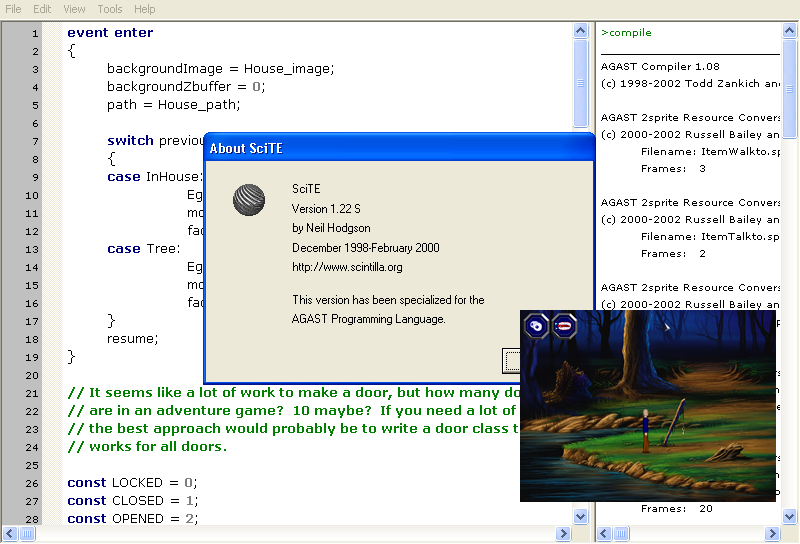
Task: Open the View menu
Action: pos(74,9)
